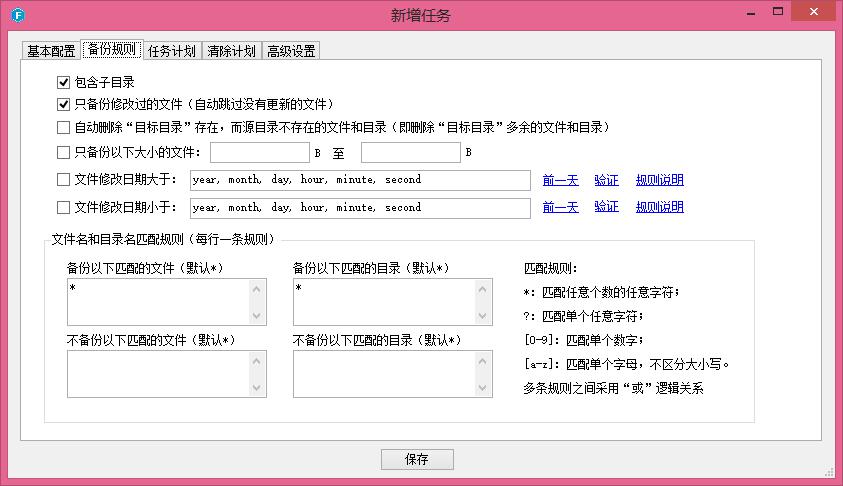The height and width of the screenshot is (486, 843).
Task: Minimize the 新增任务 window
Action: click(x=751, y=12)
